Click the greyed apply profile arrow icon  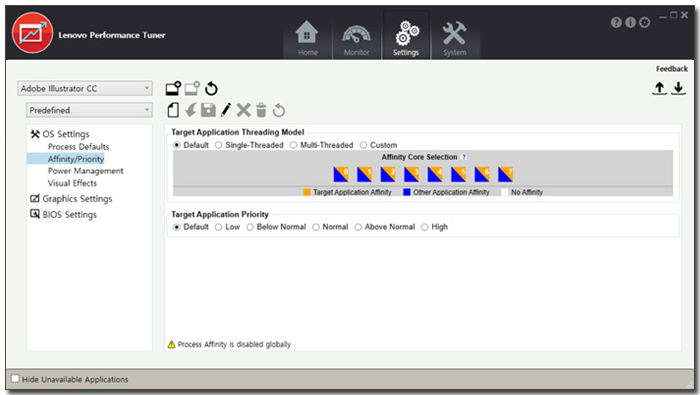191,110
